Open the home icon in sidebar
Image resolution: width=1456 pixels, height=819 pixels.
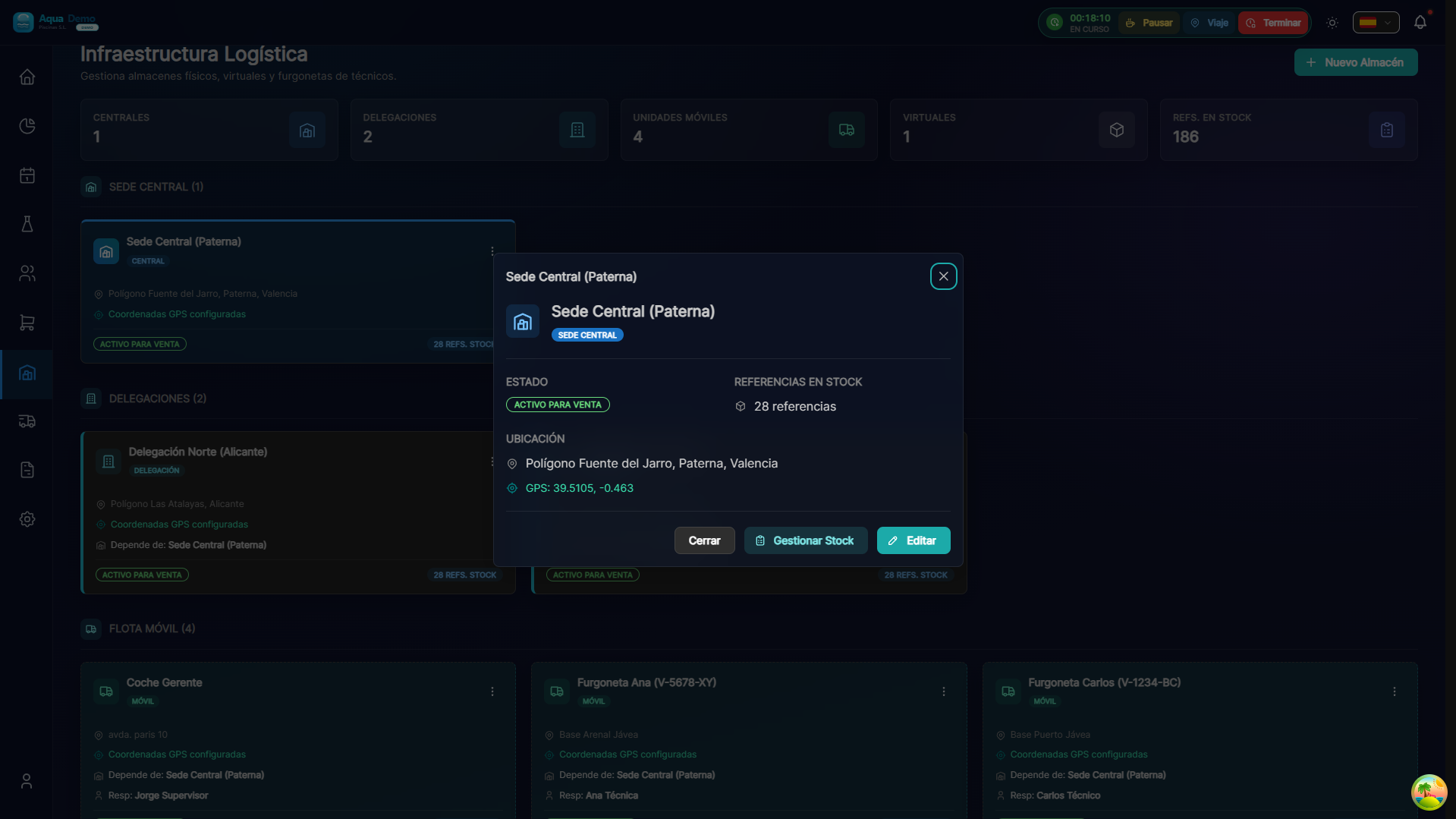click(27, 77)
